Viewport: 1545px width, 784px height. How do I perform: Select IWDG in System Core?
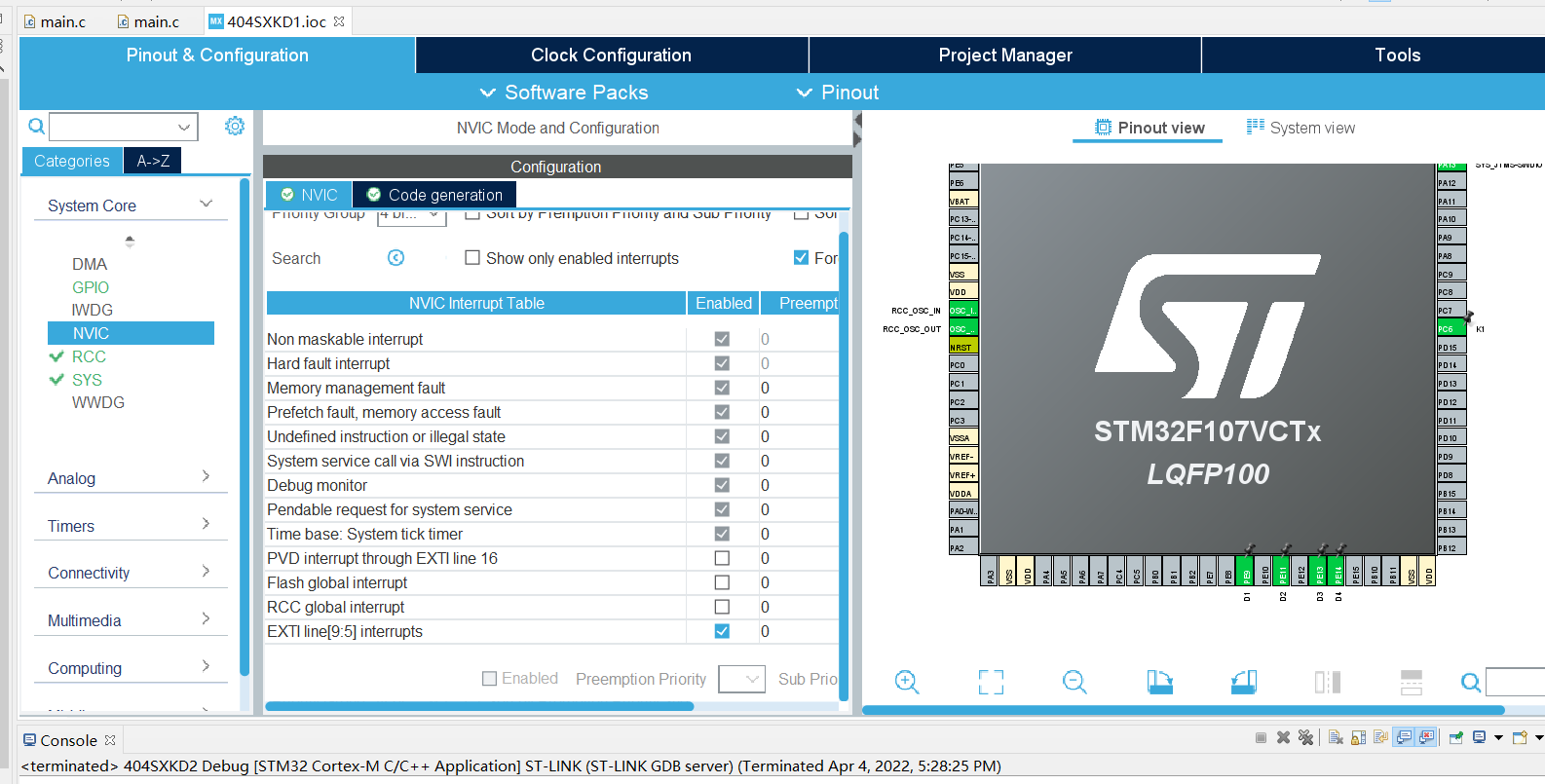(93, 310)
